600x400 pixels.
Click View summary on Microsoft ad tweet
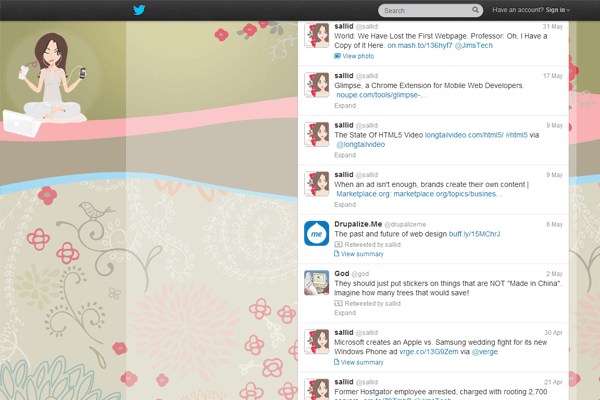362,362
